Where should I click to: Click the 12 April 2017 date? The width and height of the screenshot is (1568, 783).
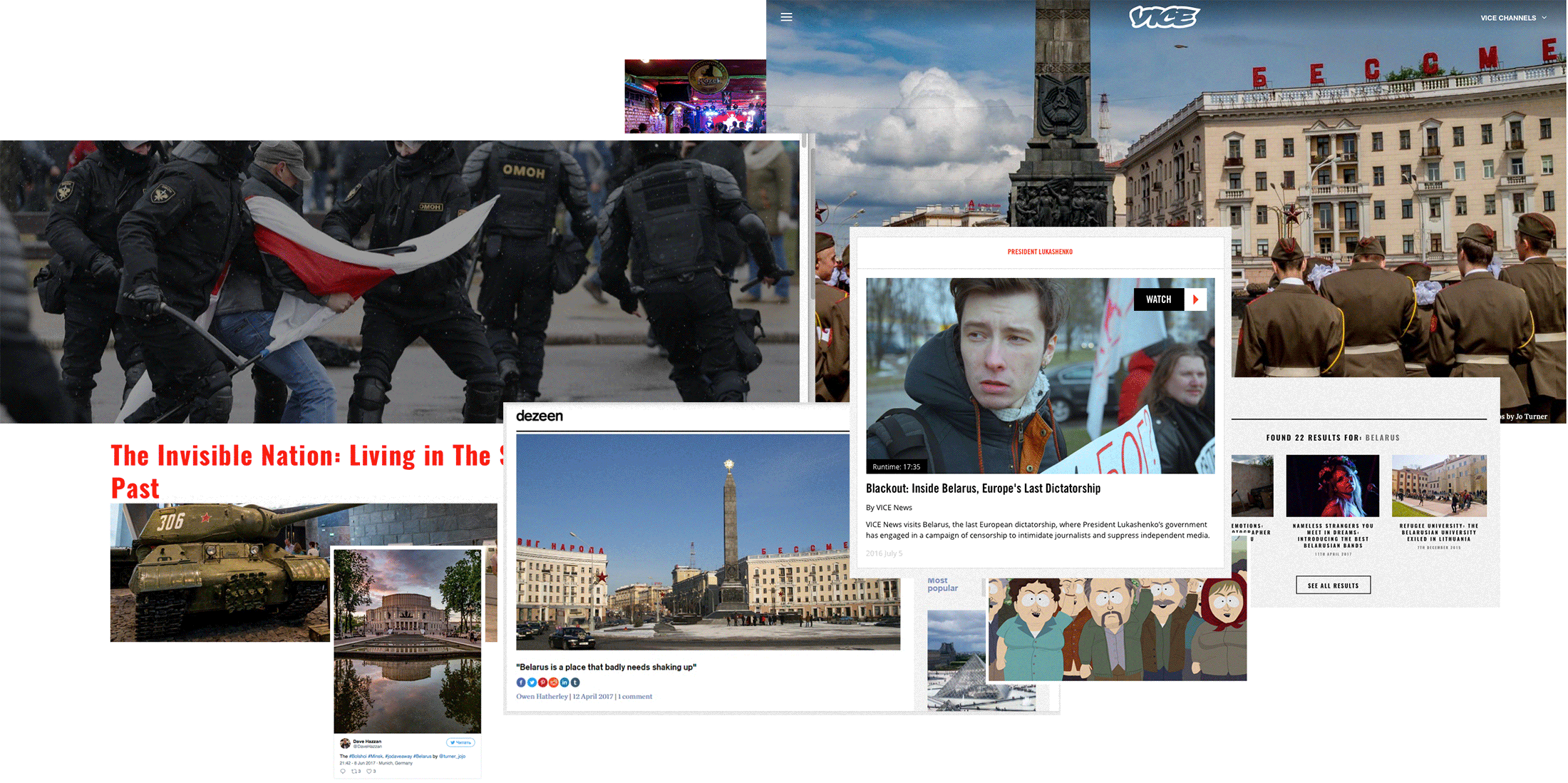click(593, 697)
